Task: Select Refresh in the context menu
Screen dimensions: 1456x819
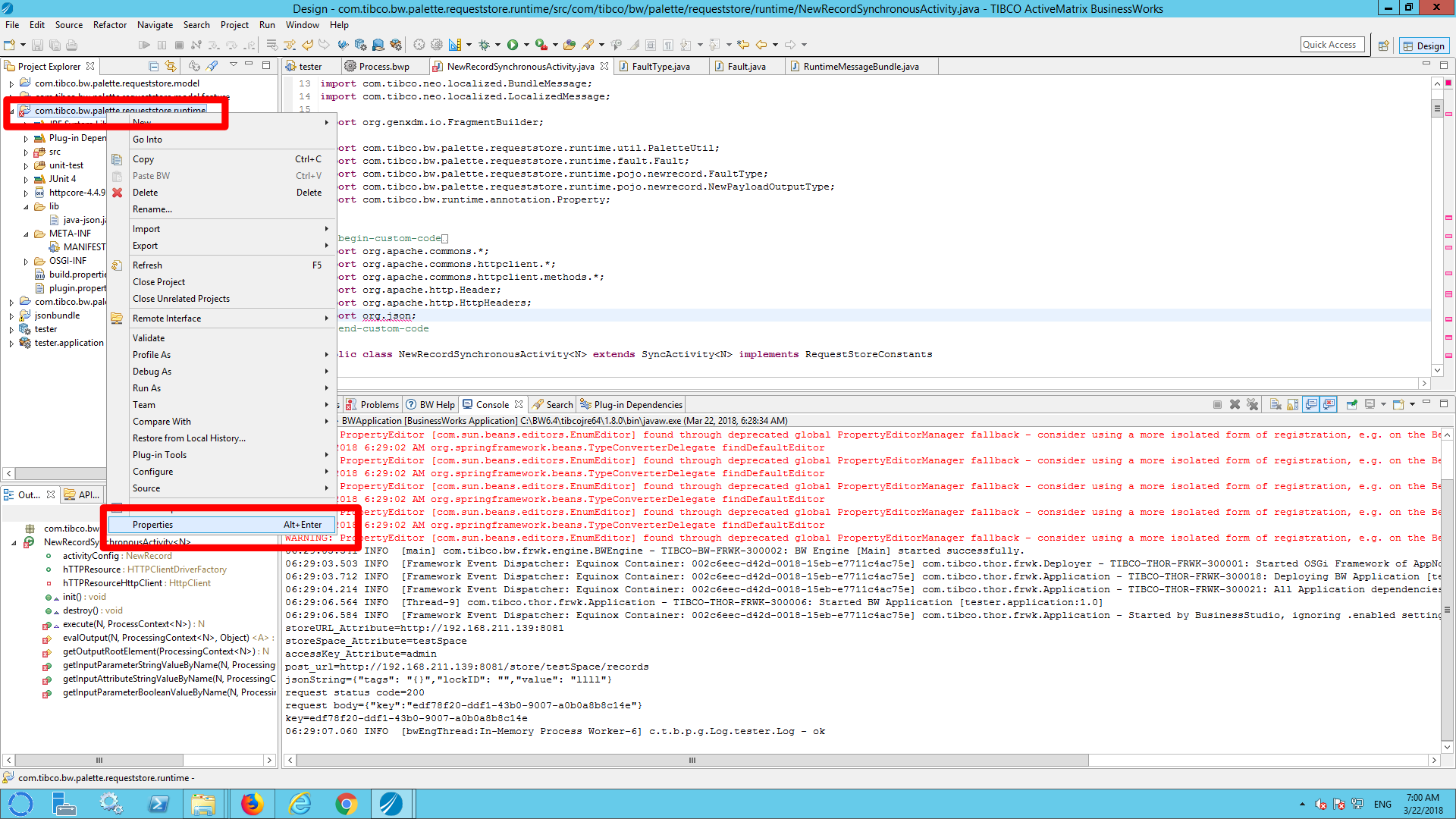Action: [x=221, y=265]
